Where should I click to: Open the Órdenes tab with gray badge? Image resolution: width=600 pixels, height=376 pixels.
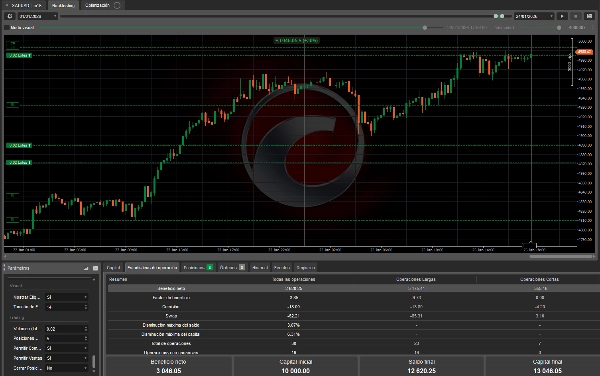(232, 267)
